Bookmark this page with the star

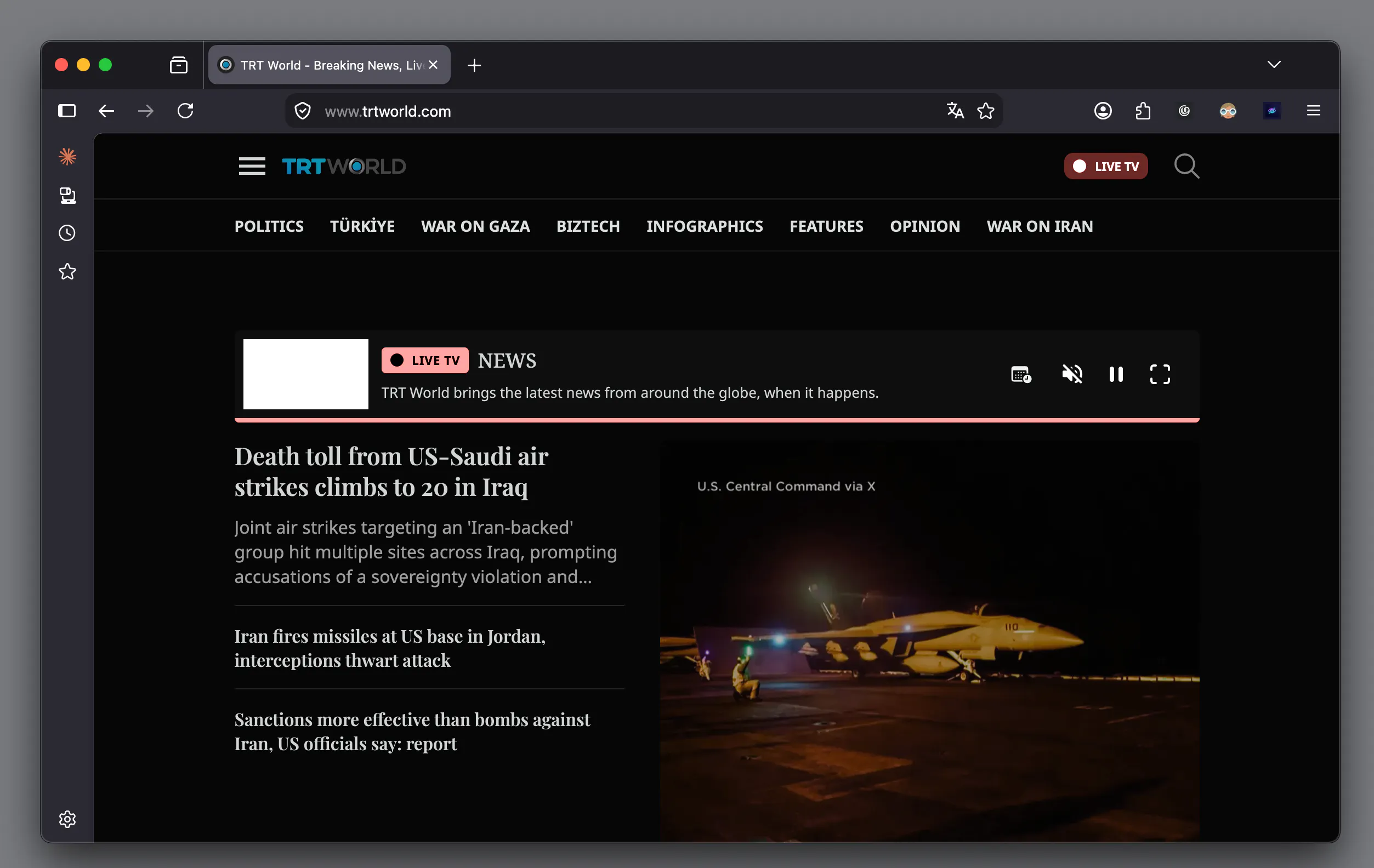[x=985, y=111]
